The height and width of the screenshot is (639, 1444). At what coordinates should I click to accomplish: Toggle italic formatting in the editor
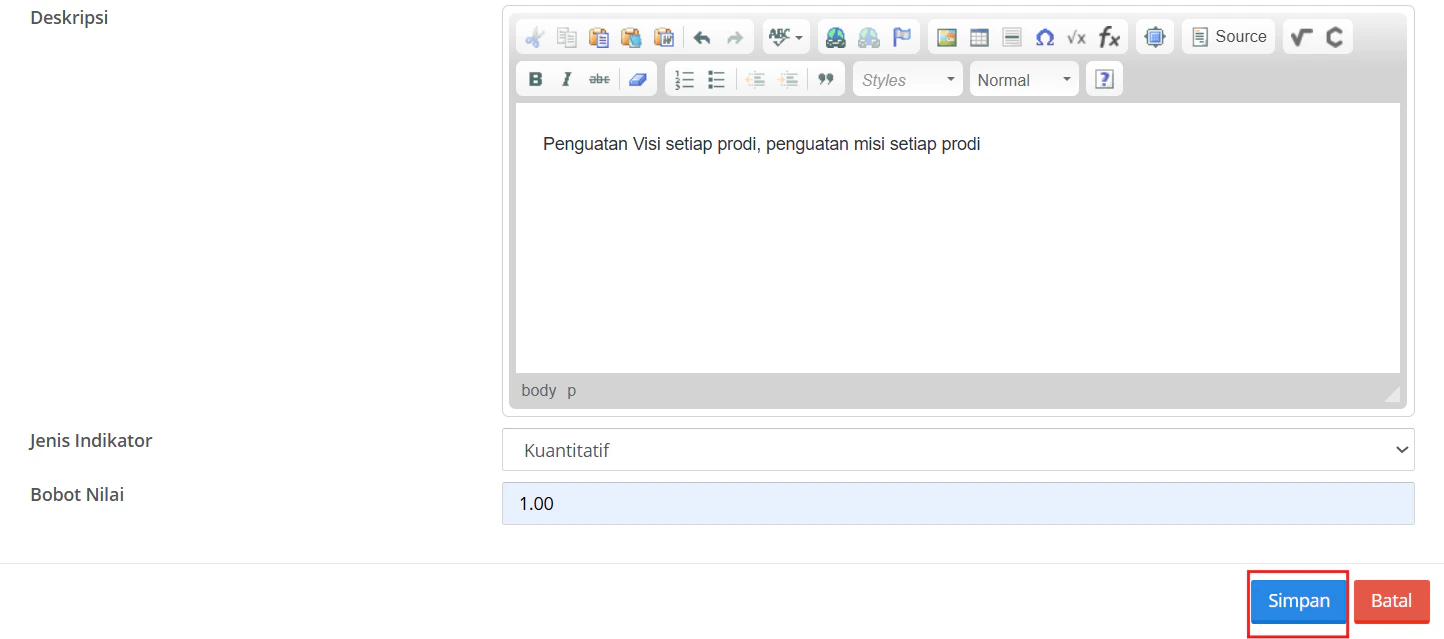coord(566,78)
